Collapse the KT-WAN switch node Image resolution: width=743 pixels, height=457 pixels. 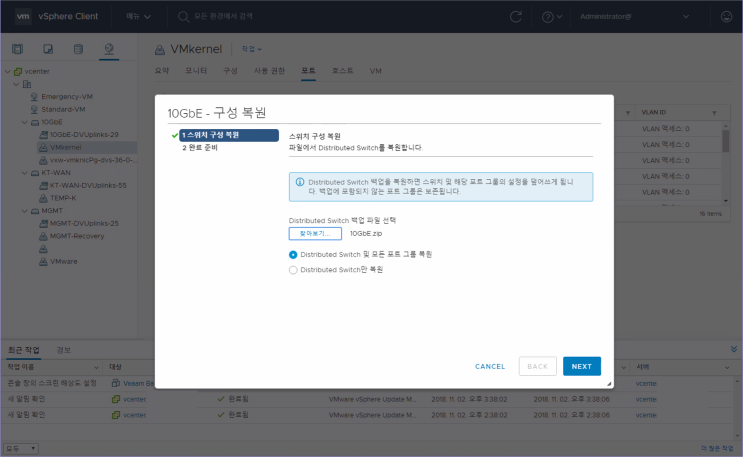(25, 173)
